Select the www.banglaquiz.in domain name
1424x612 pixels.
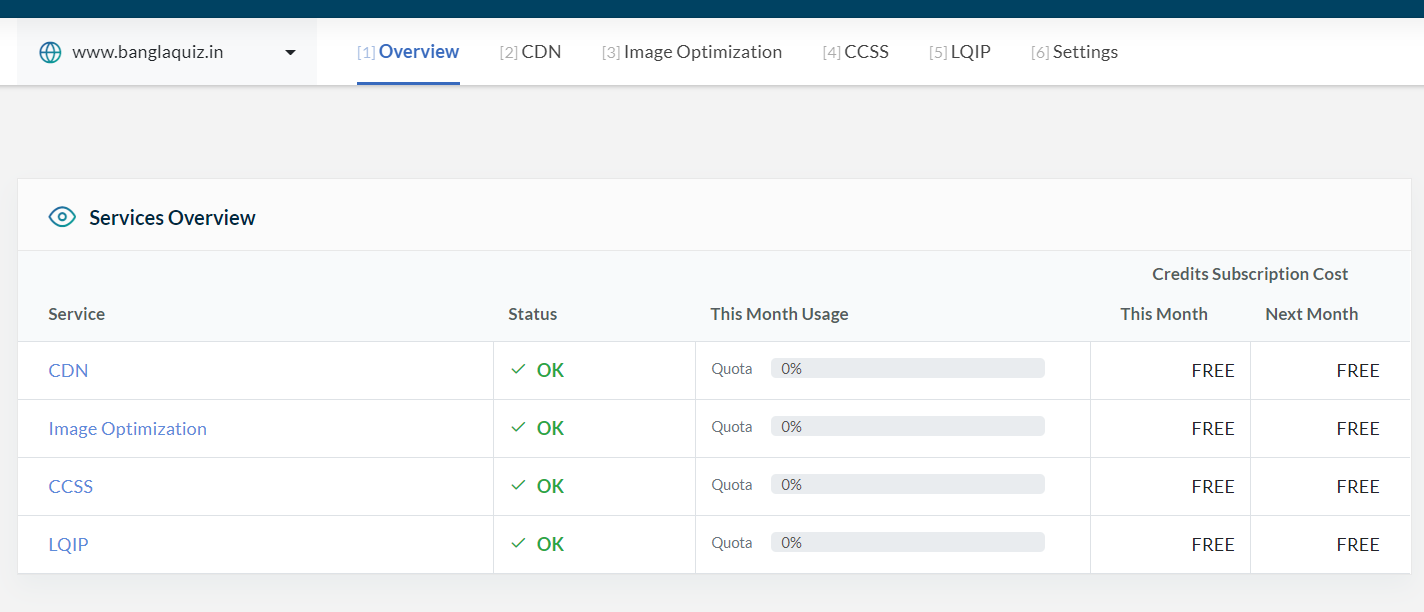[147, 52]
